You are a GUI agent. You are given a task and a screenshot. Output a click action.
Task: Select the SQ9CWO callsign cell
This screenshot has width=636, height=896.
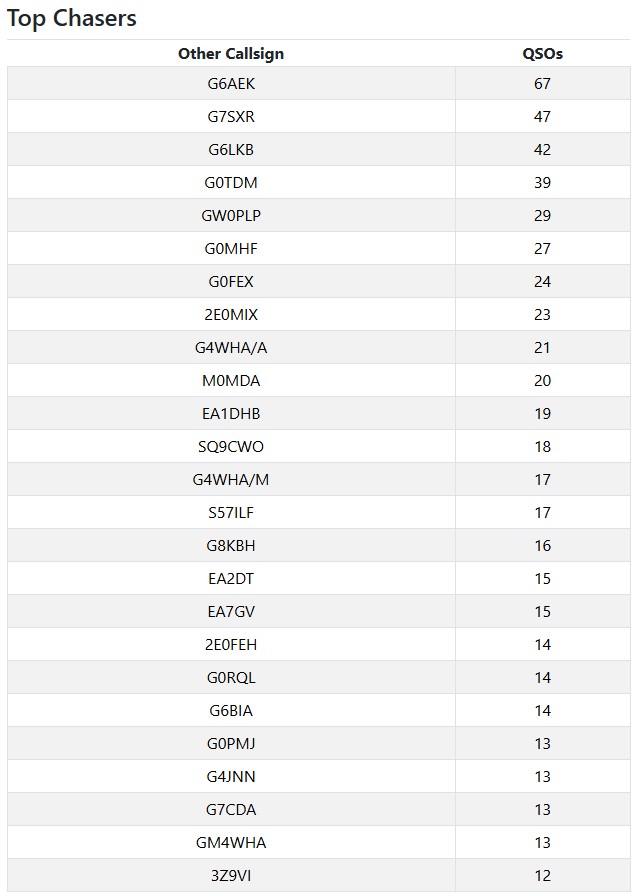(x=231, y=447)
